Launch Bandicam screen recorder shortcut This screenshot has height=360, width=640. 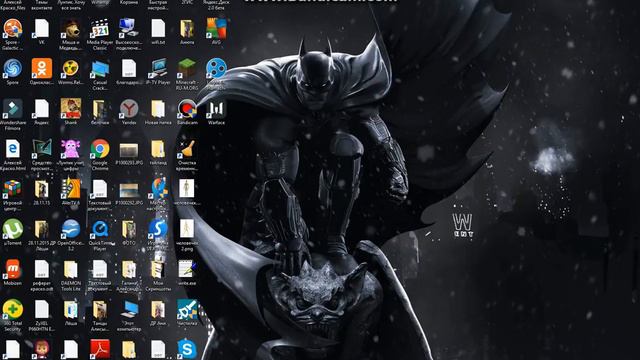click(x=187, y=109)
